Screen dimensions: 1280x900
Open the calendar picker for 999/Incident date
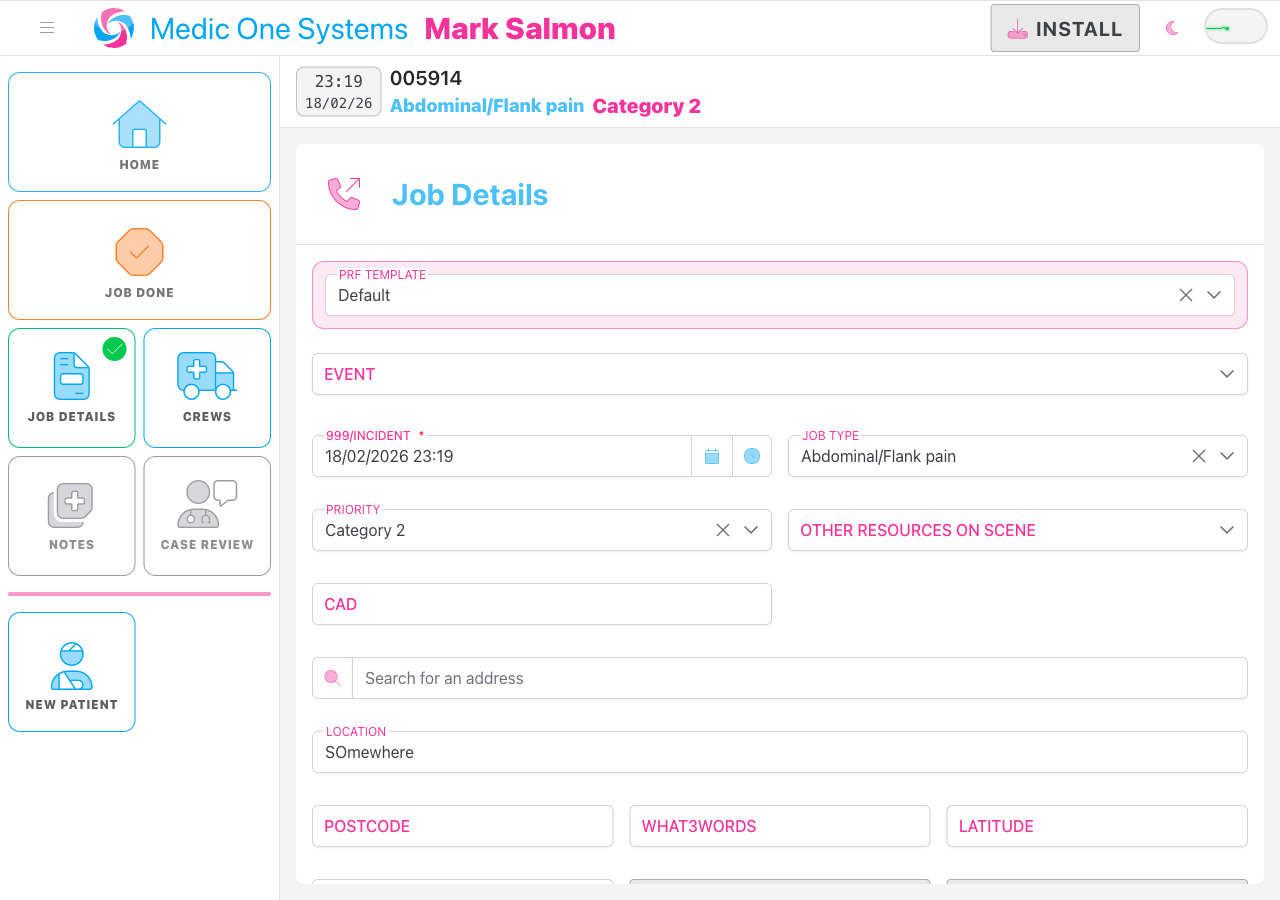coord(712,455)
